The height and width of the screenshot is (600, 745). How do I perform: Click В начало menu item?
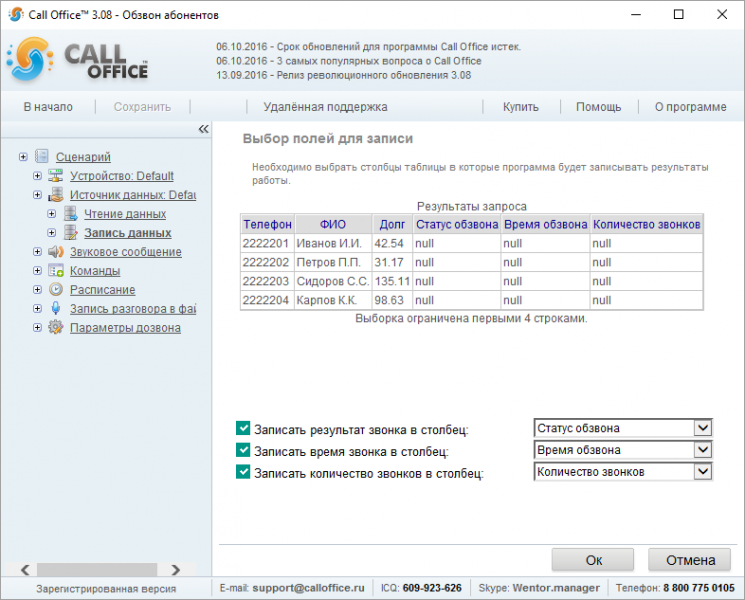pyautogui.click(x=48, y=107)
